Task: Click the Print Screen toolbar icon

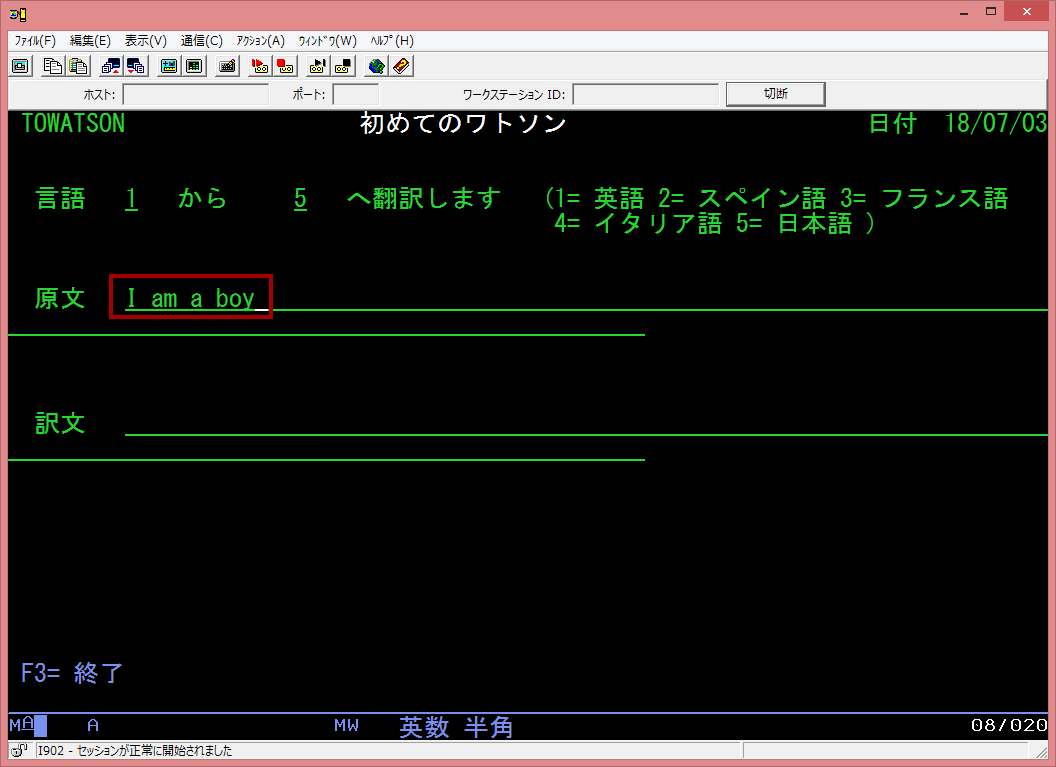Action: pyautogui.click(x=20, y=66)
